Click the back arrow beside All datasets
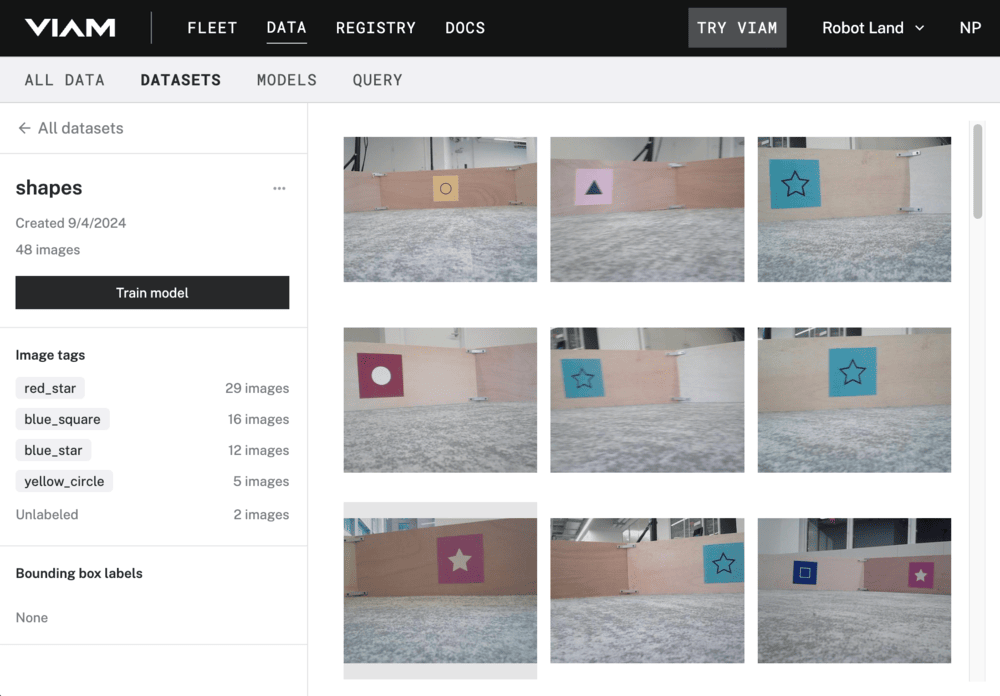The height and width of the screenshot is (696, 1000). (x=22, y=128)
